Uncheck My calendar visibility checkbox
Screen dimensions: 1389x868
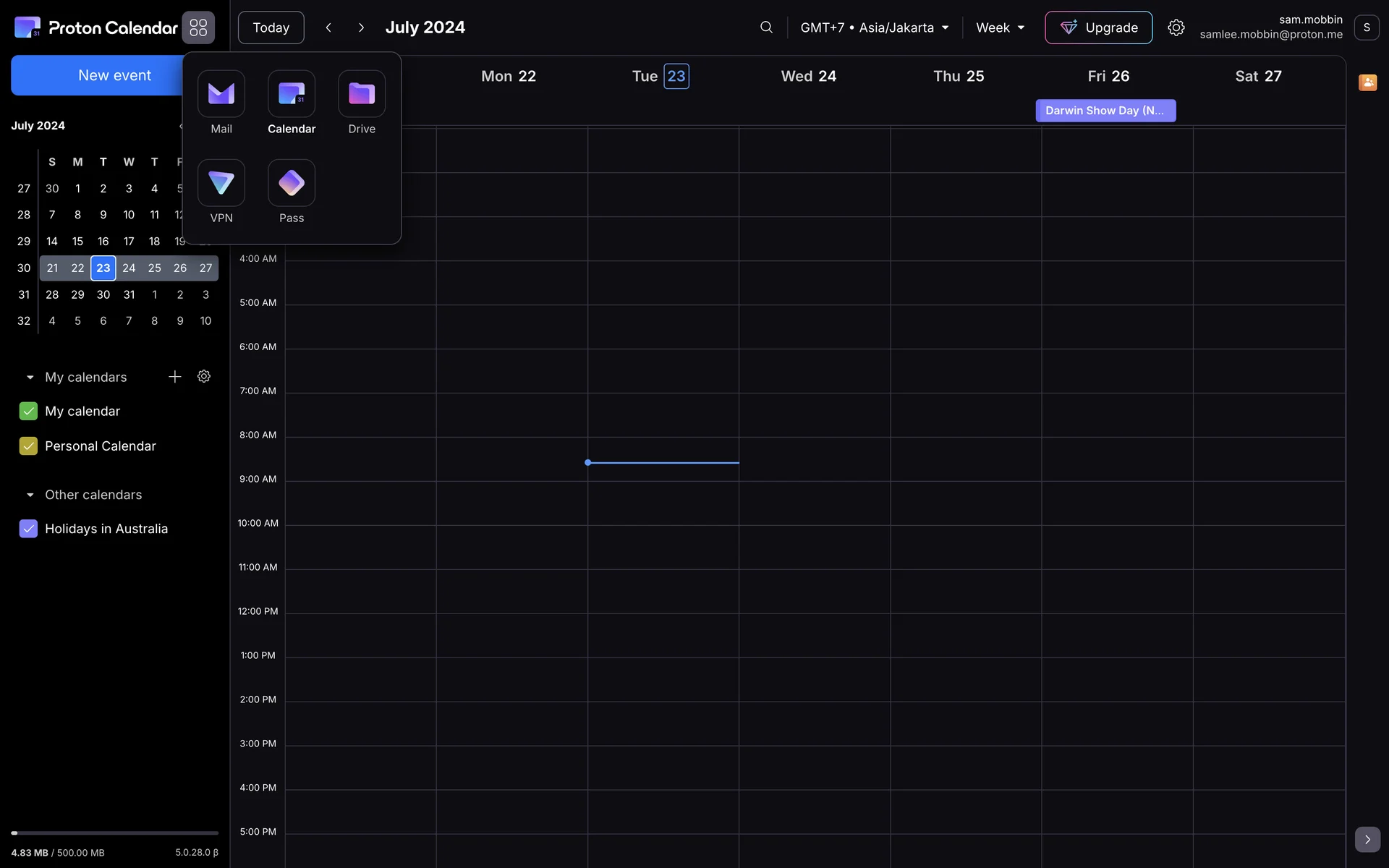coord(28,412)
